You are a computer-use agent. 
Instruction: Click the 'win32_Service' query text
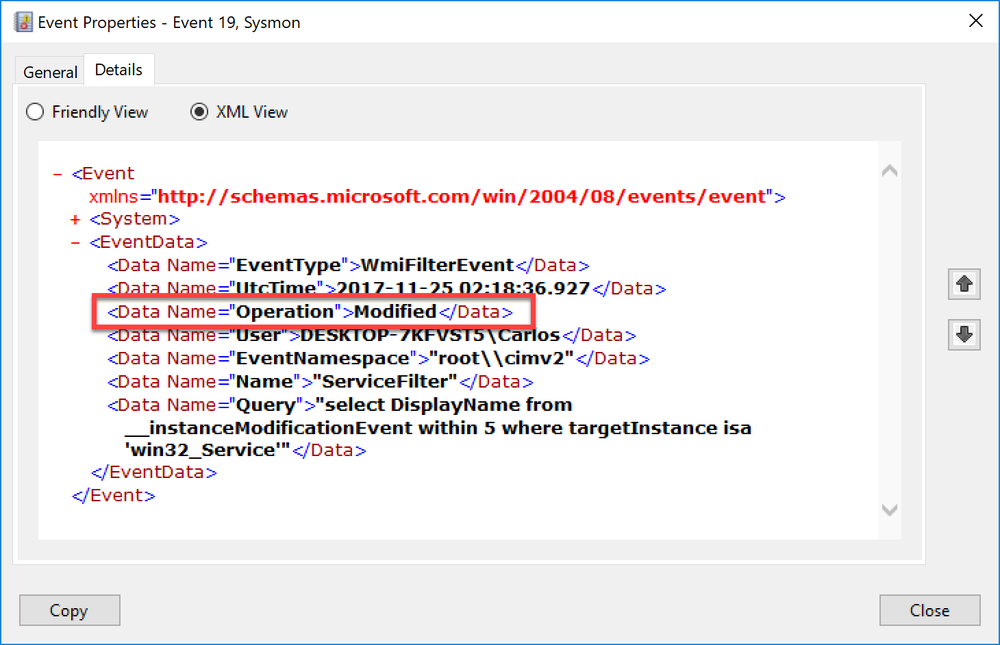pos(205,450)
